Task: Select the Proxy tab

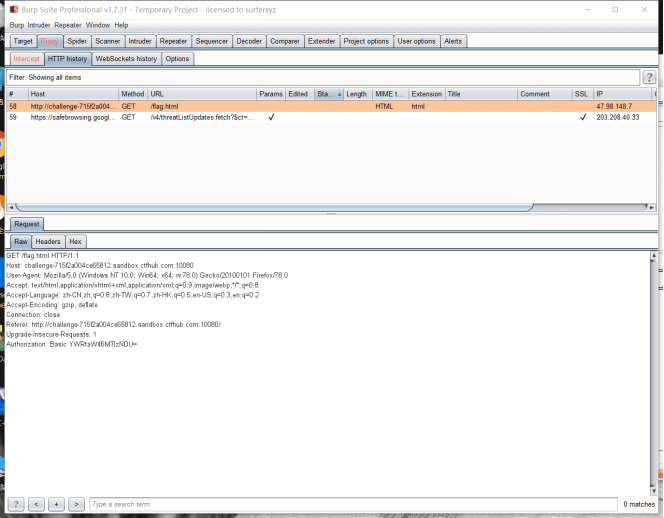Action: [50, 41]
